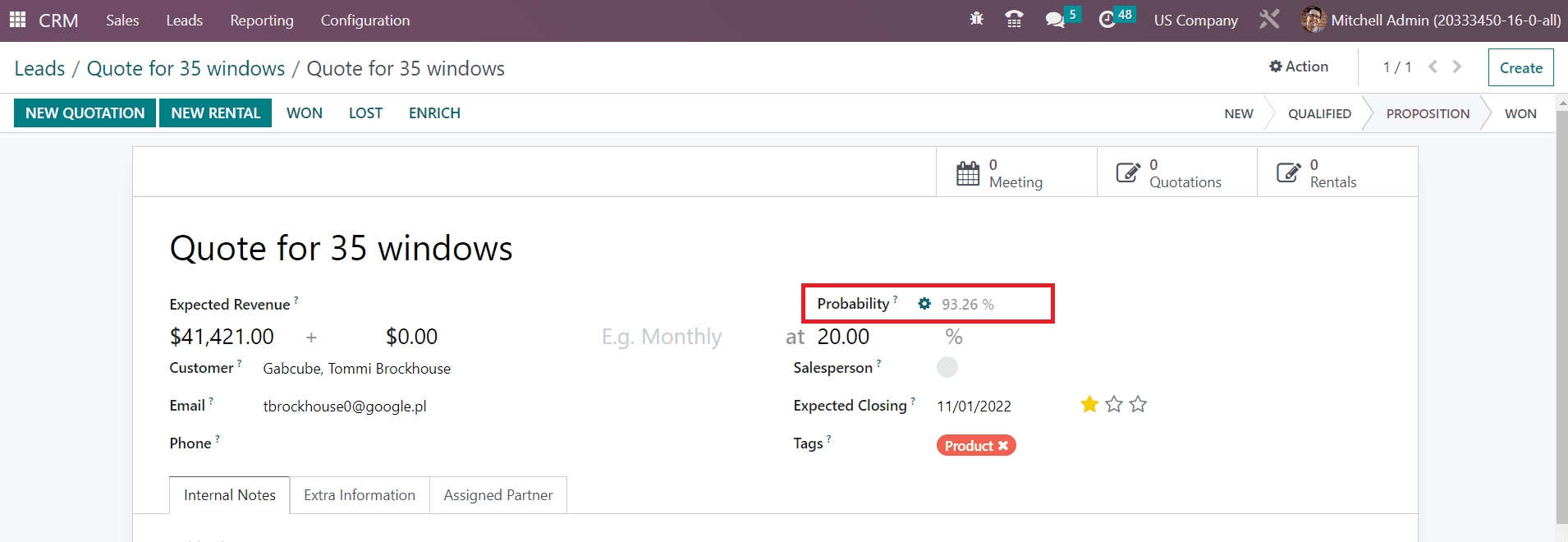
Task: Open the Assigned Partner tab
Action: coord(498,495)
